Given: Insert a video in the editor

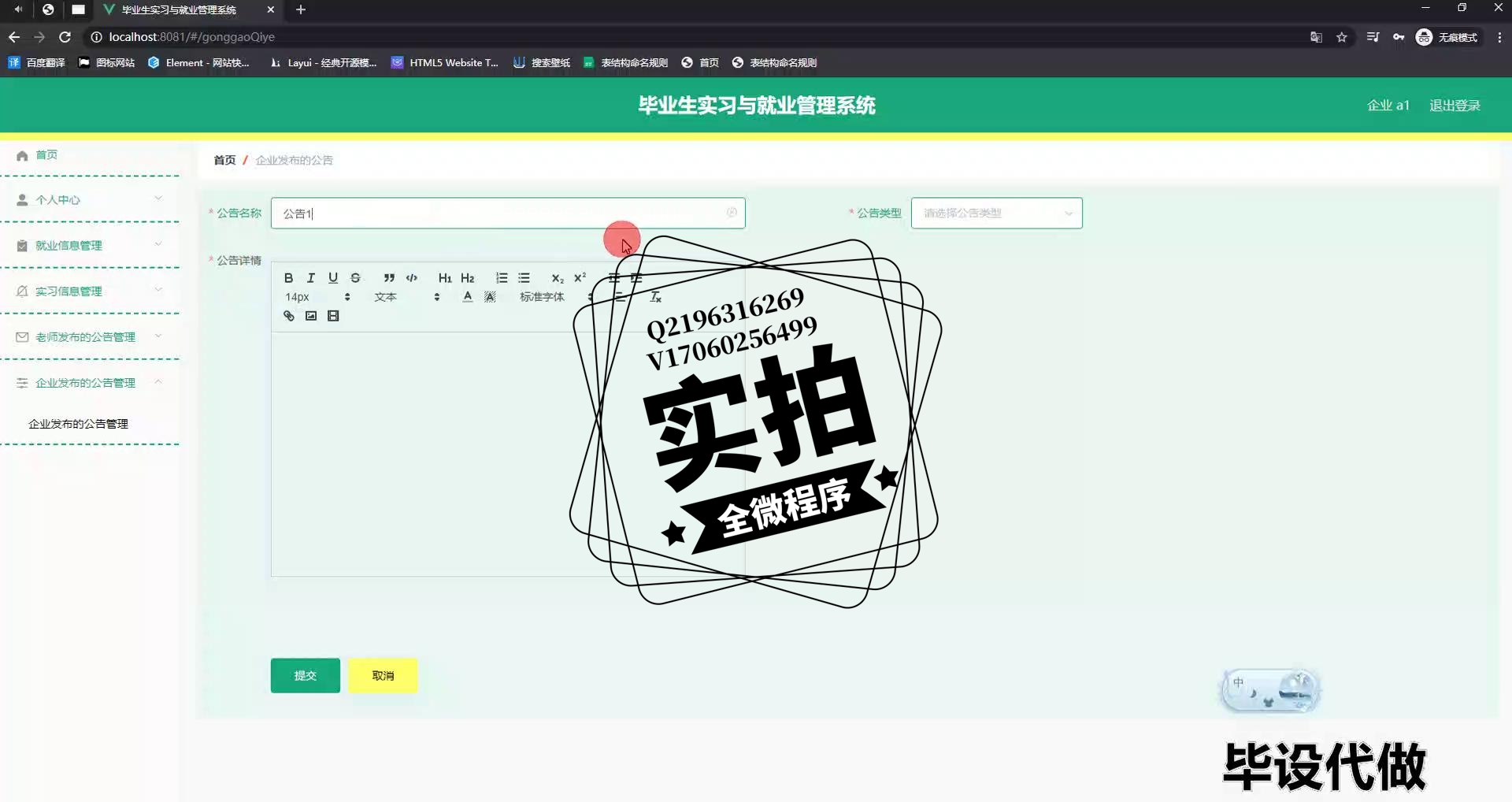Looking at the screenshot, I should click(x=333, y=316).
